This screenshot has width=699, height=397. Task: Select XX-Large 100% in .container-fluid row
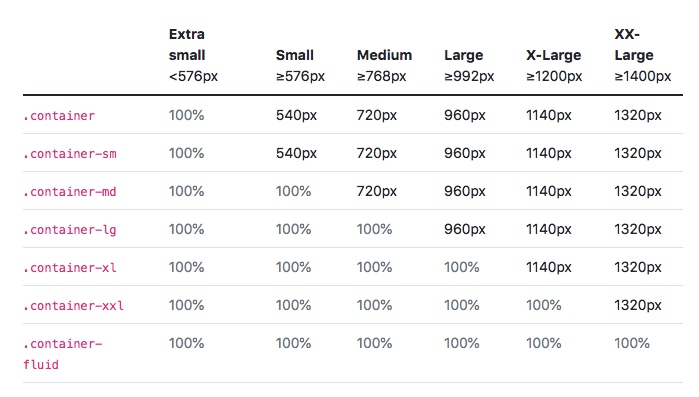tap(632, 344)
